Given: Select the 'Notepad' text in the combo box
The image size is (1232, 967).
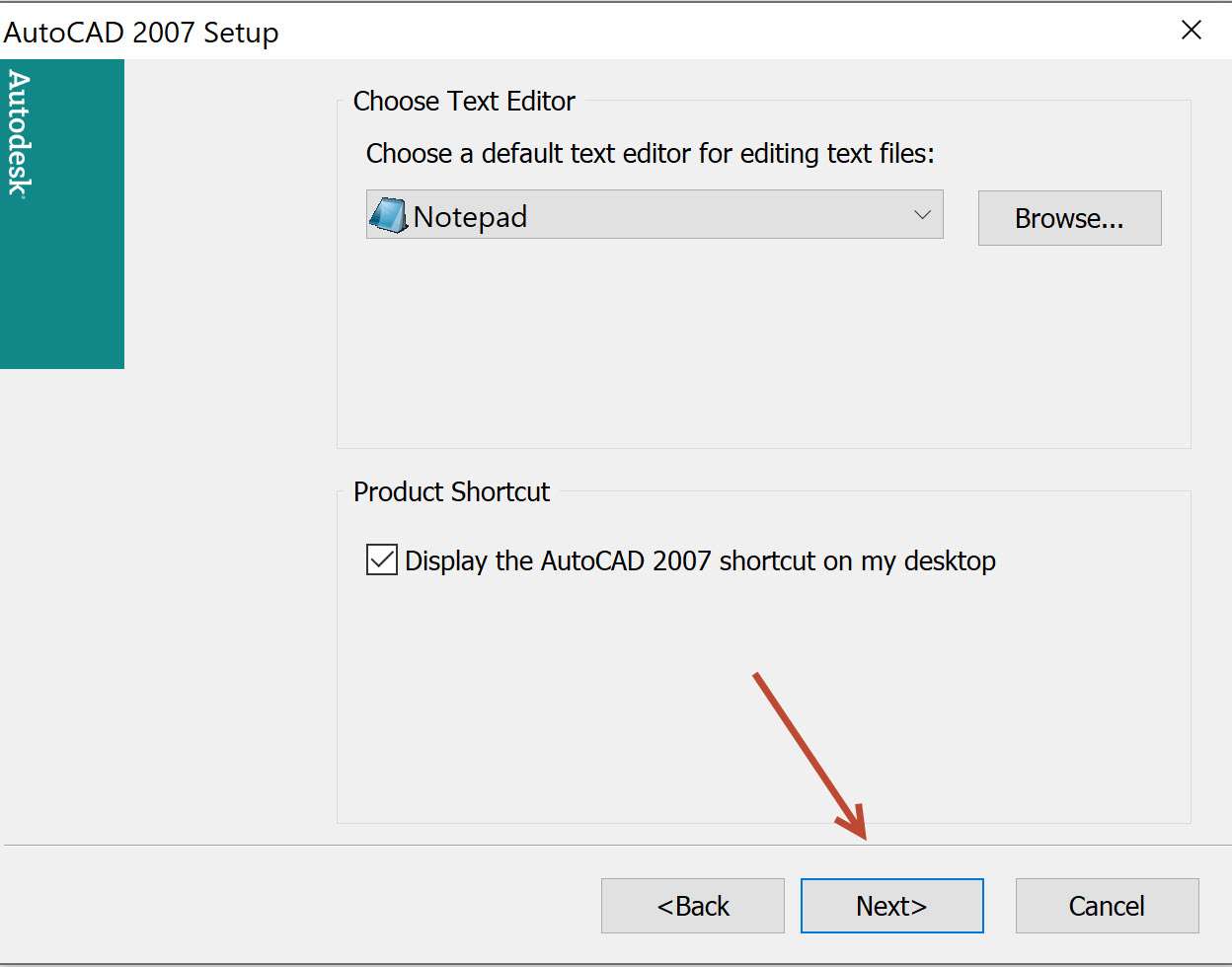Looking at the screenshot, I should (470, 217).
